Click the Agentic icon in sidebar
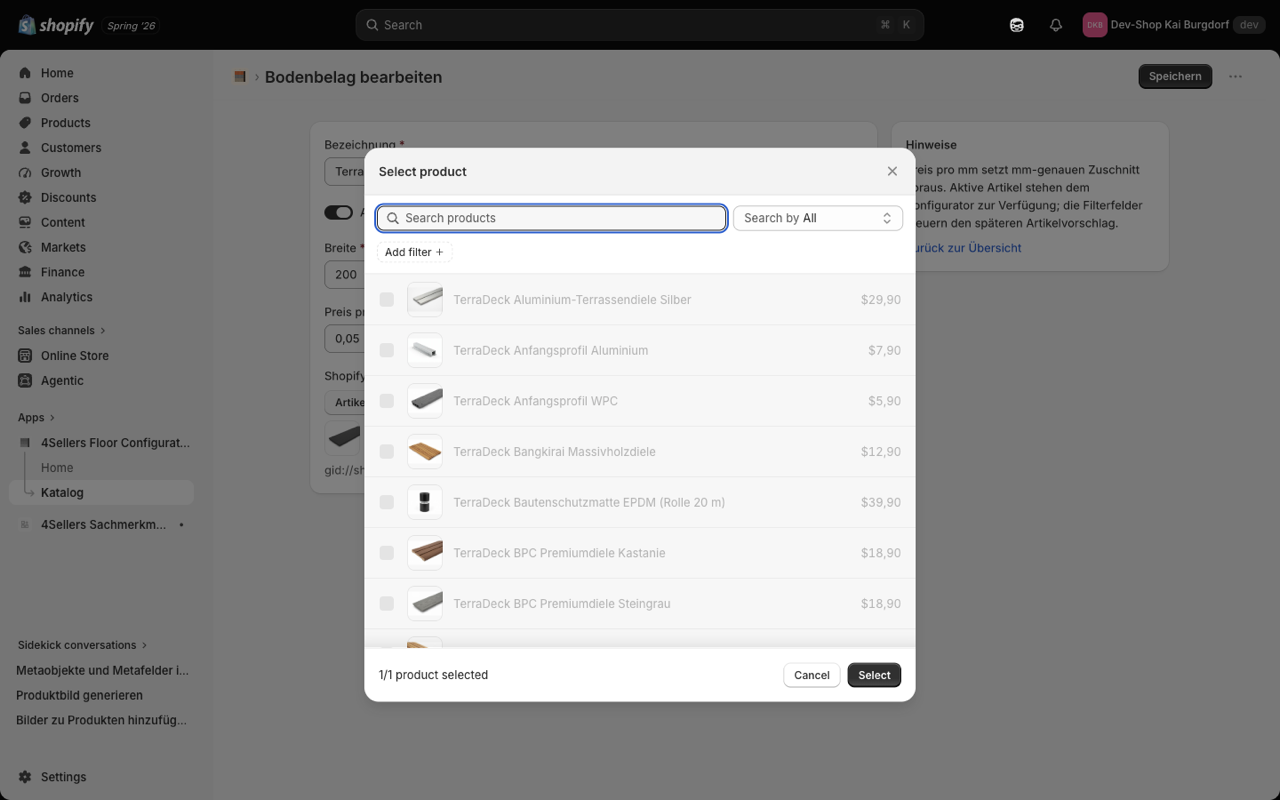 tap(25, 381)
